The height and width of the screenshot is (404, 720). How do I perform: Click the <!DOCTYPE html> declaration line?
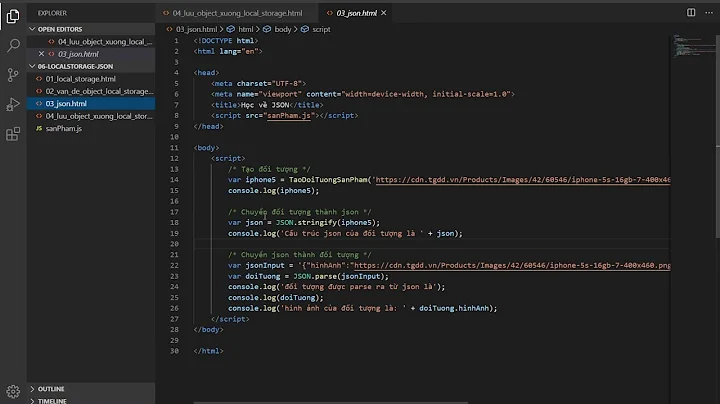[226, 40]
